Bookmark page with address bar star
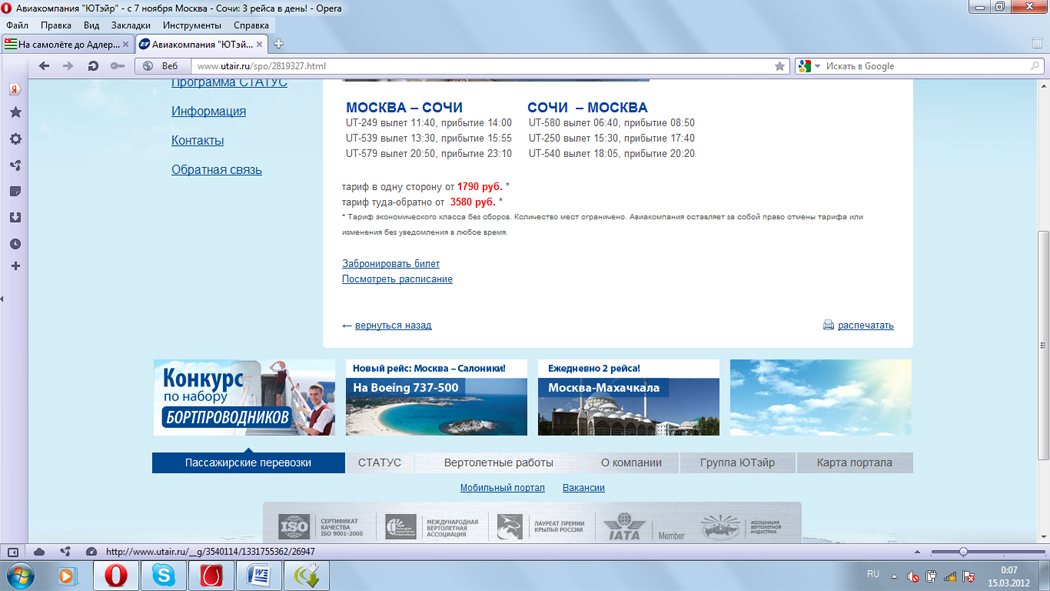This screenshot has width=1050, height=591. [x=779, y=66]
